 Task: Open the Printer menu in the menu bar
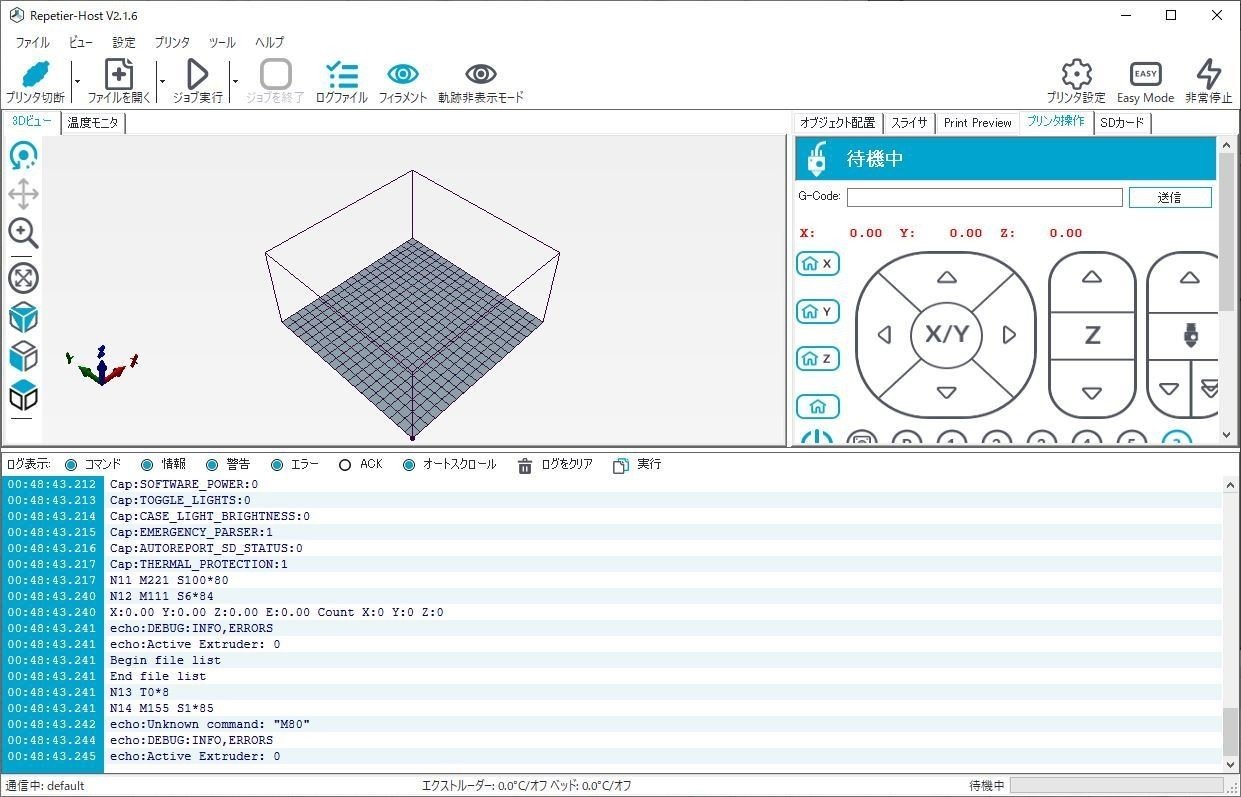point(171,42)
